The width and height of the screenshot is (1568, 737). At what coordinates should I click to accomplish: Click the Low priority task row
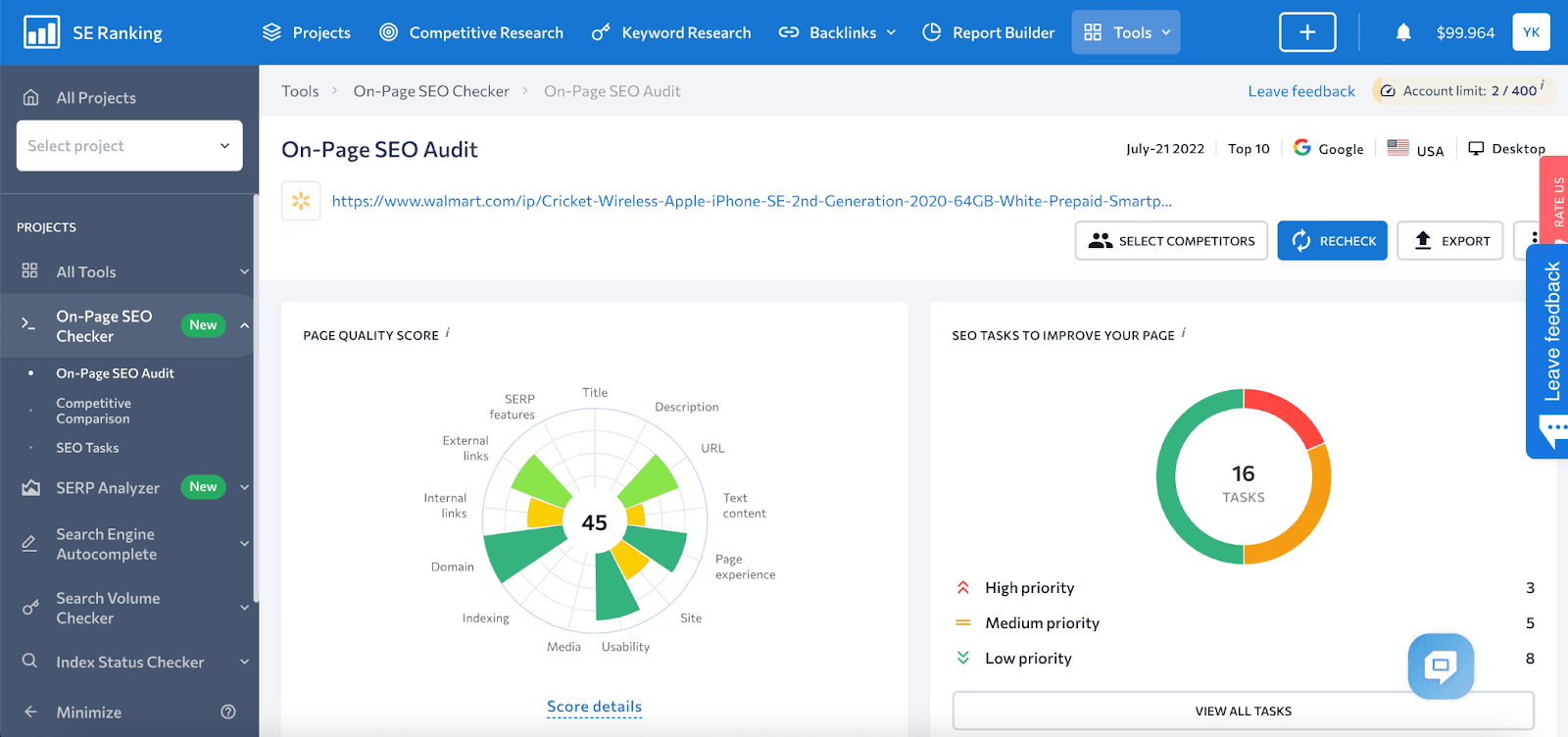pyautogui.click(x=1245, y=658)
